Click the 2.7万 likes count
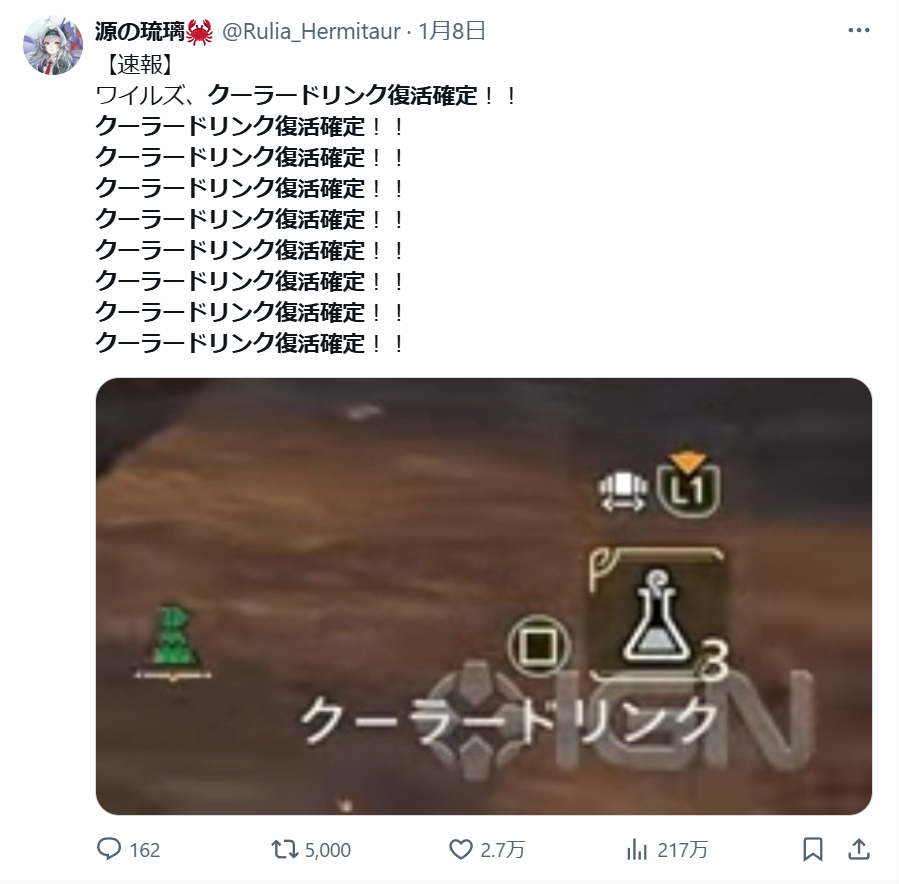This screenshot has width=899, height=884. 502,850
